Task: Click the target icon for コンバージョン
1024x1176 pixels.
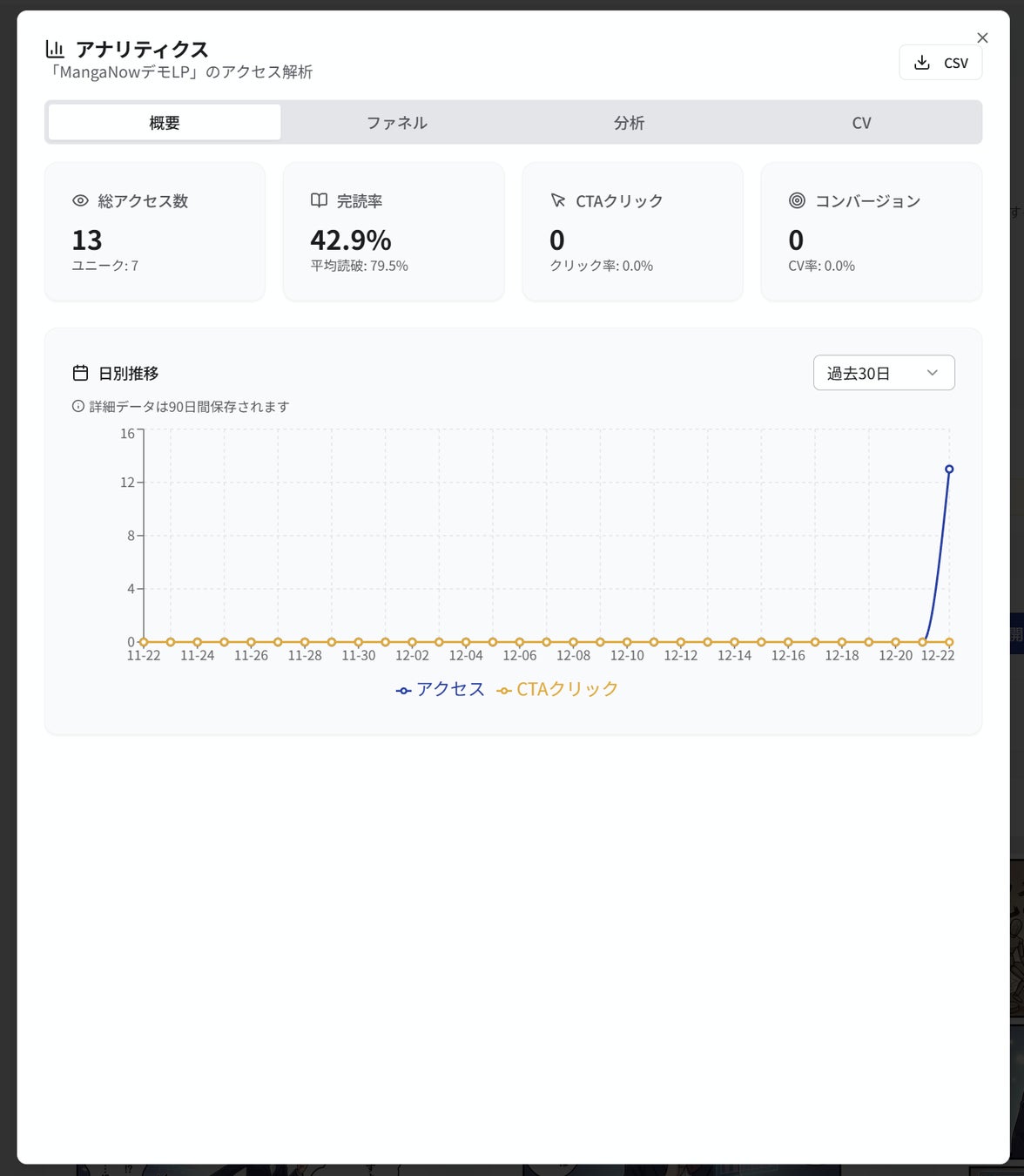Action: (x=797, y=200)
